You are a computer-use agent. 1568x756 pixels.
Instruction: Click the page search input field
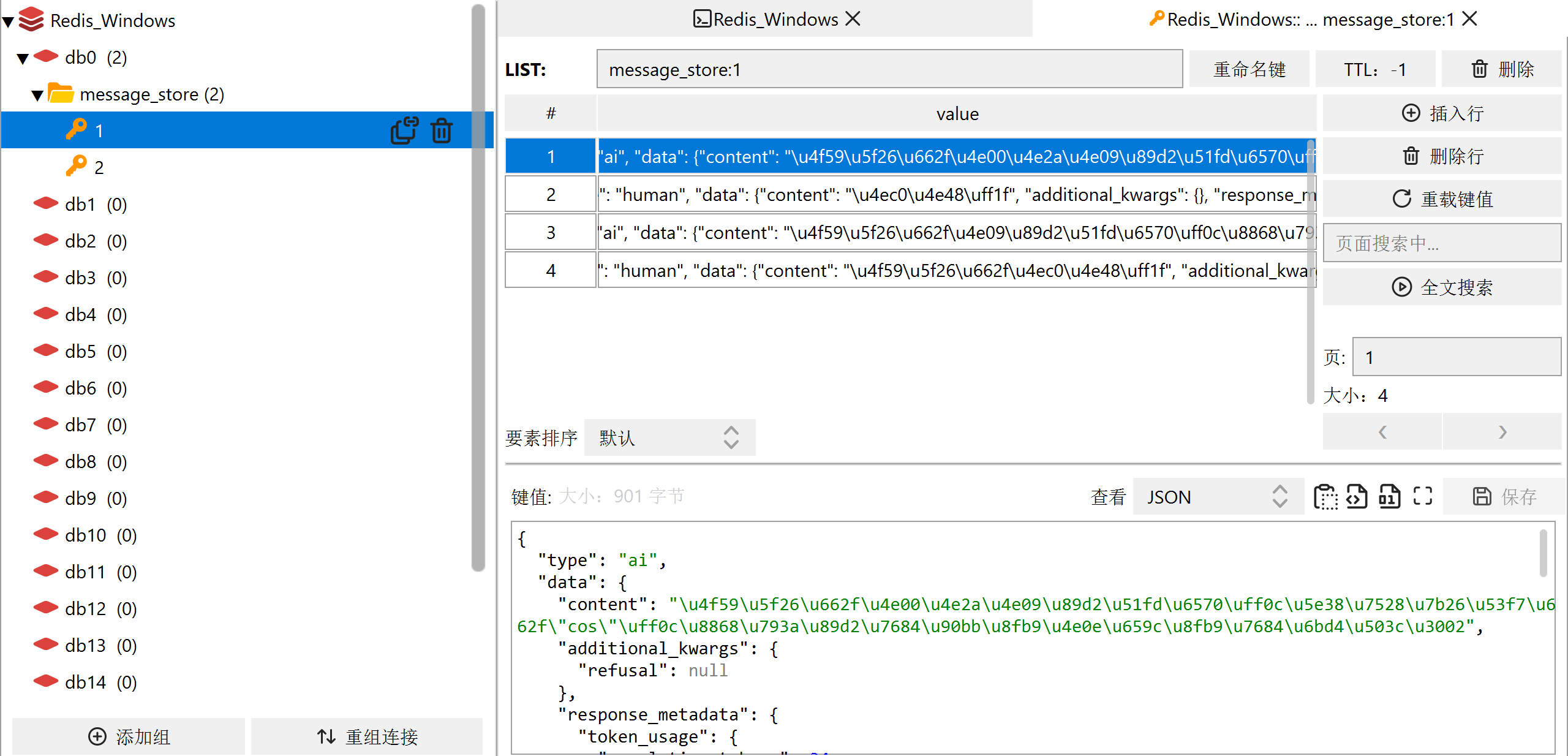coord(1442,243)
